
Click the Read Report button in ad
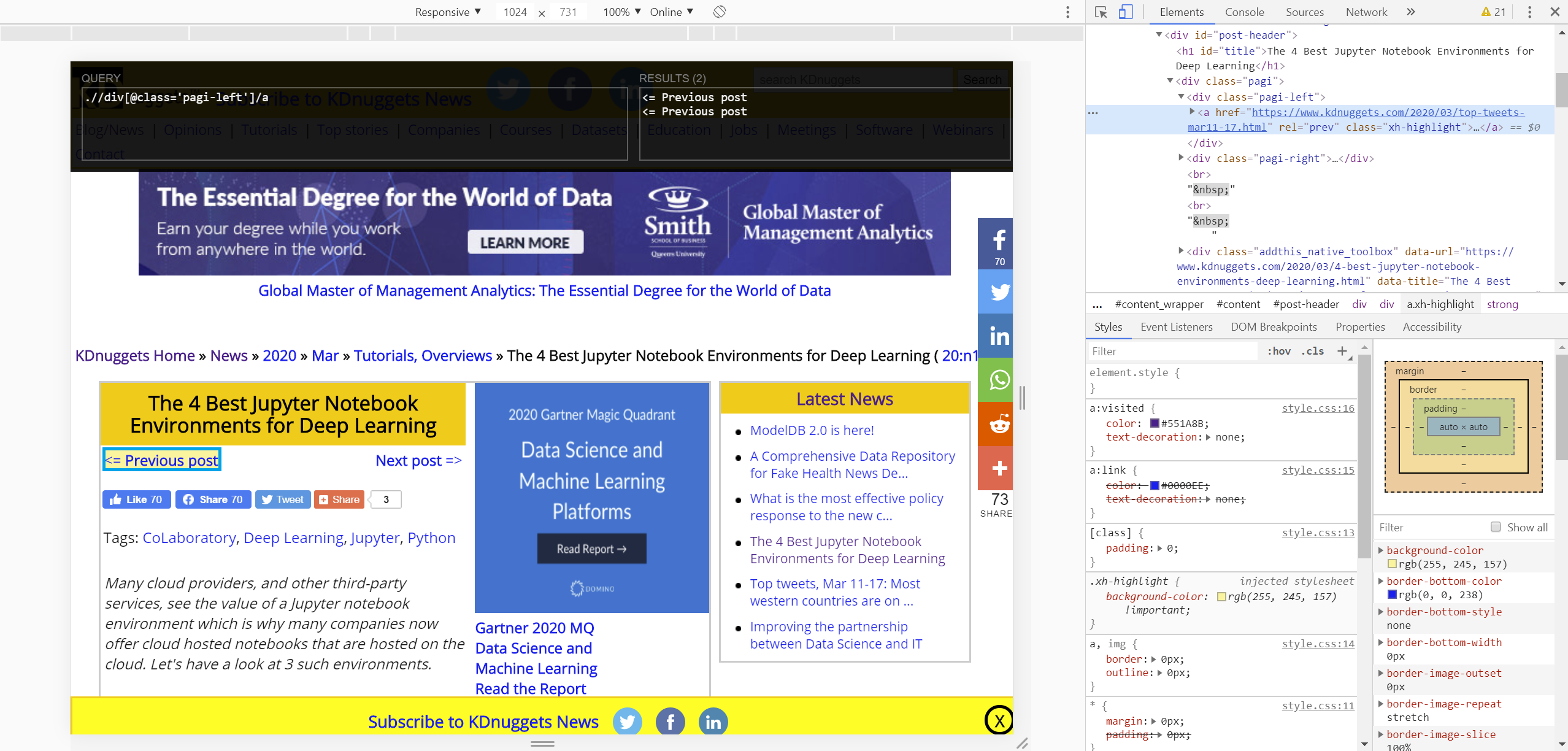point(591,549)
